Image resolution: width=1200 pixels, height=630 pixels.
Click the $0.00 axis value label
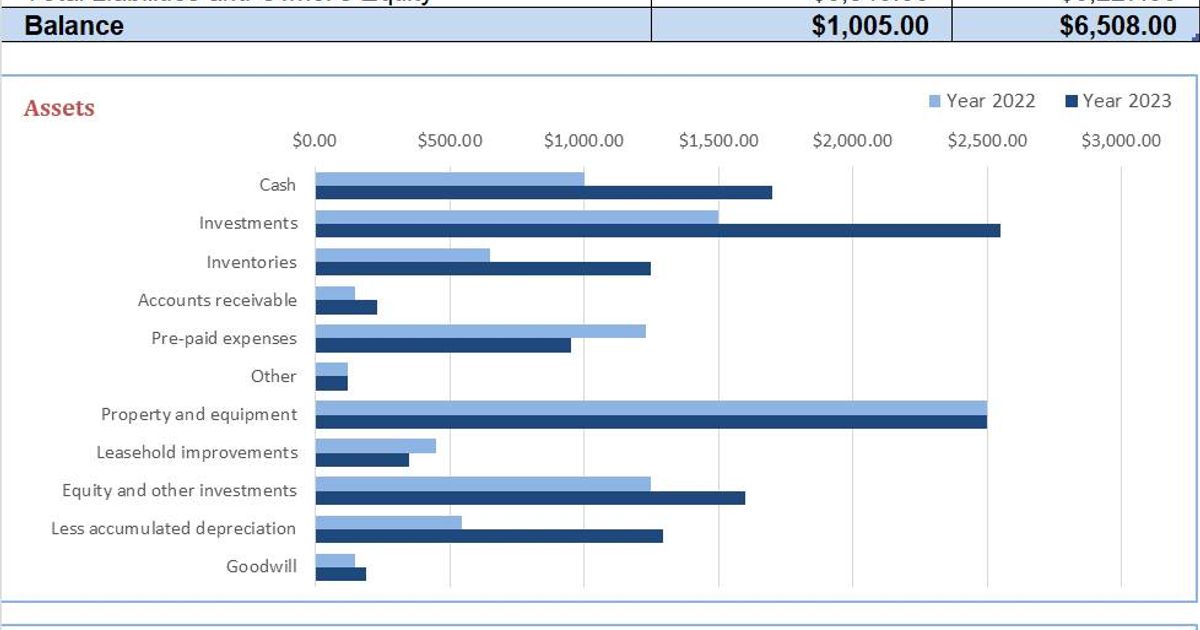point(316,141)
